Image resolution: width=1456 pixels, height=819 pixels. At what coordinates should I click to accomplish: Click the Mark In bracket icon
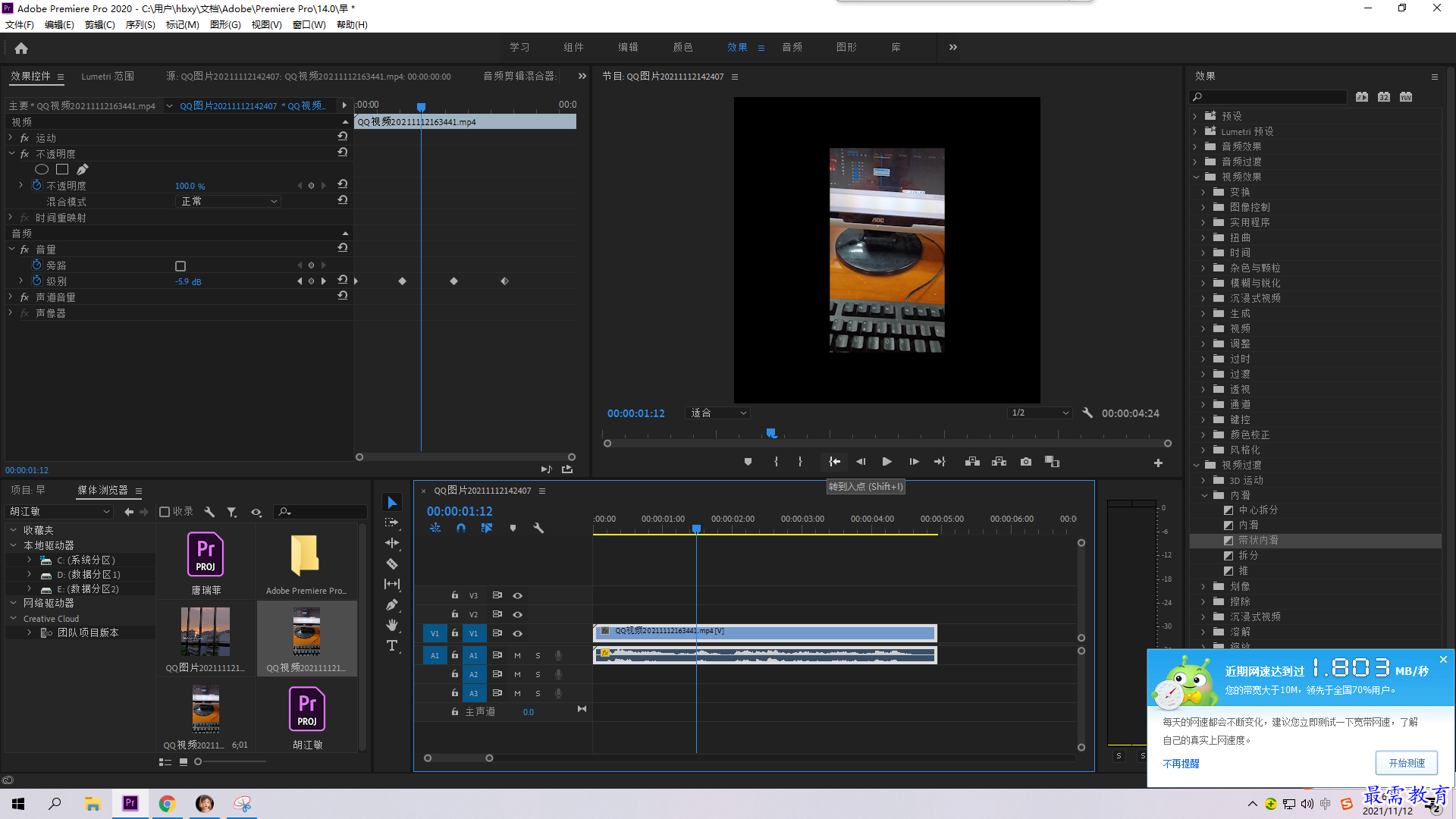(x=776, y=462)
